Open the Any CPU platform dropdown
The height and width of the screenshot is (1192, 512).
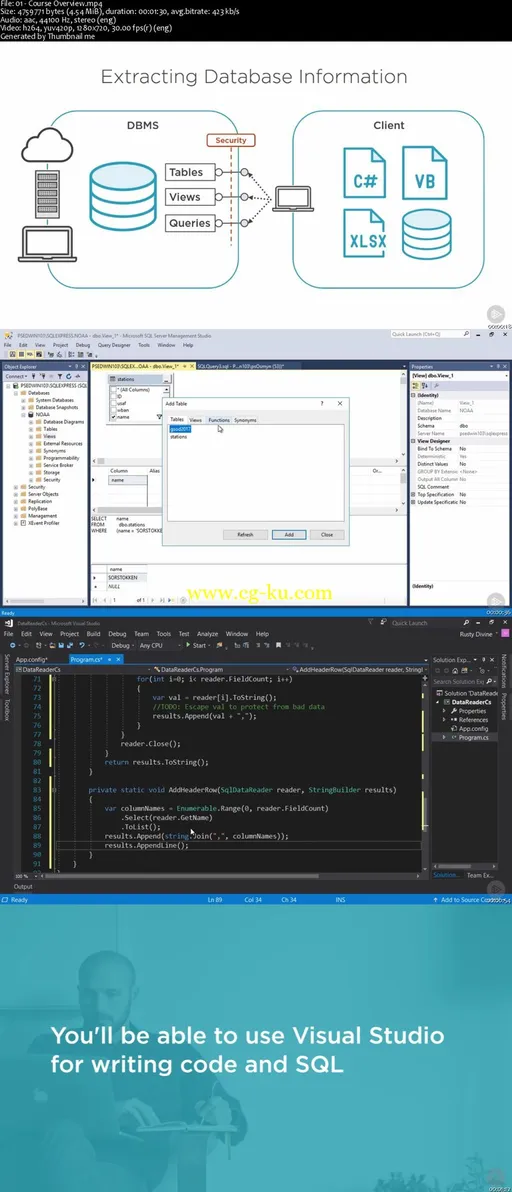click(160, 645)
